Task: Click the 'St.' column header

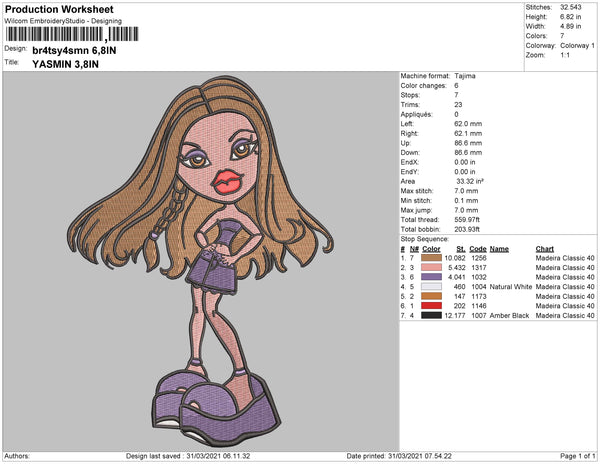Action: 461,249
